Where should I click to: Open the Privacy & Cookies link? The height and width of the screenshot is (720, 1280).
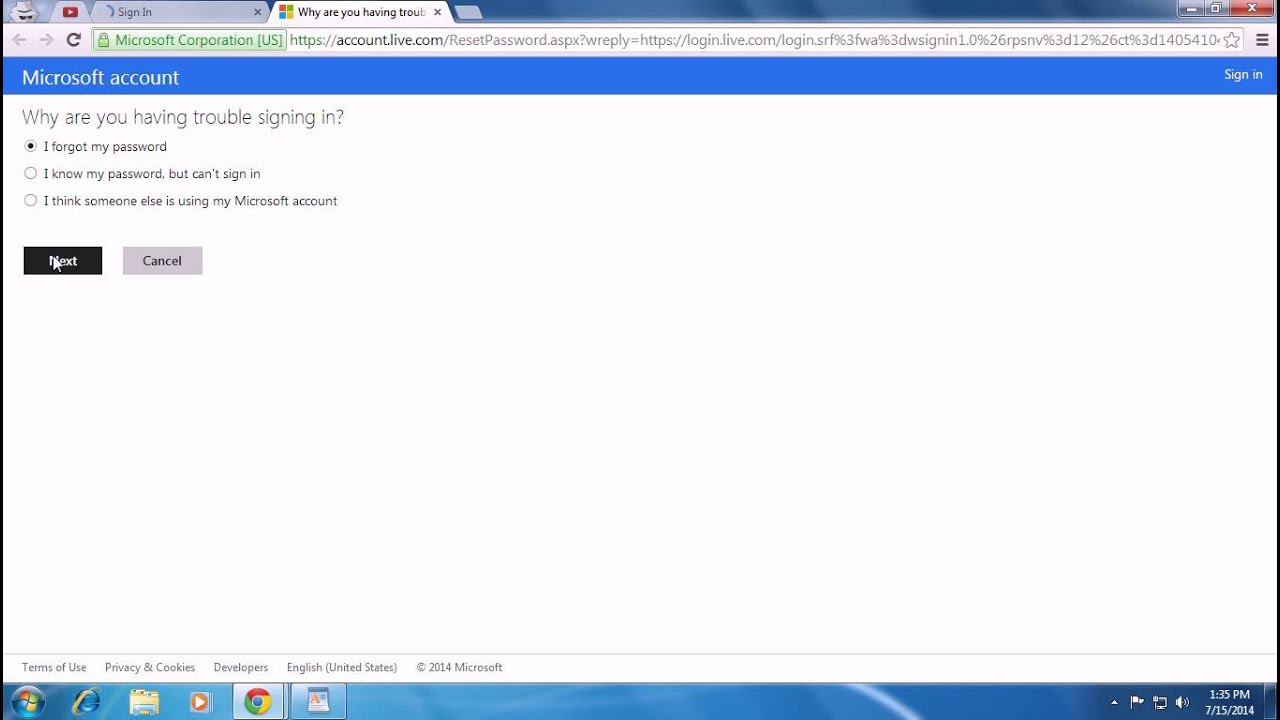click(150, 667)
